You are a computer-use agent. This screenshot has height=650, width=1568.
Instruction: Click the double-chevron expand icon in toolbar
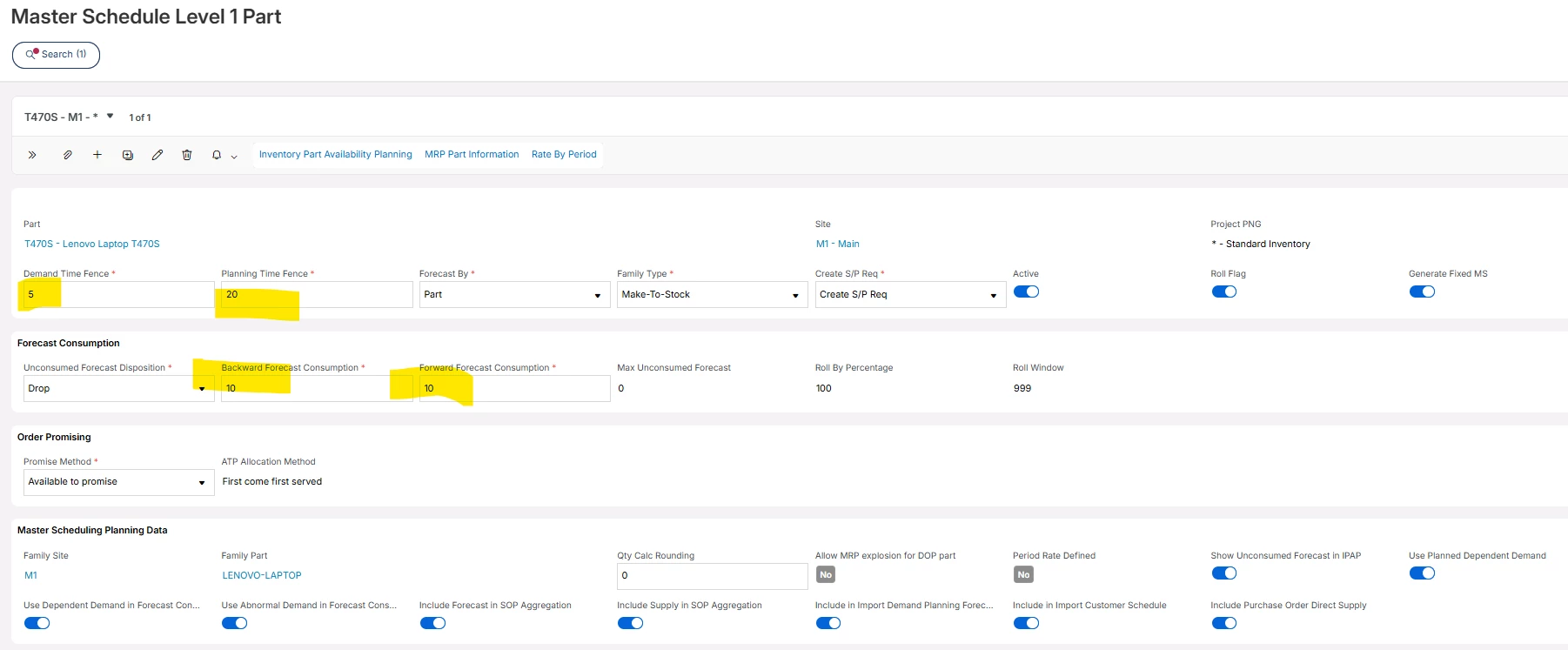(x=32, y=155)
